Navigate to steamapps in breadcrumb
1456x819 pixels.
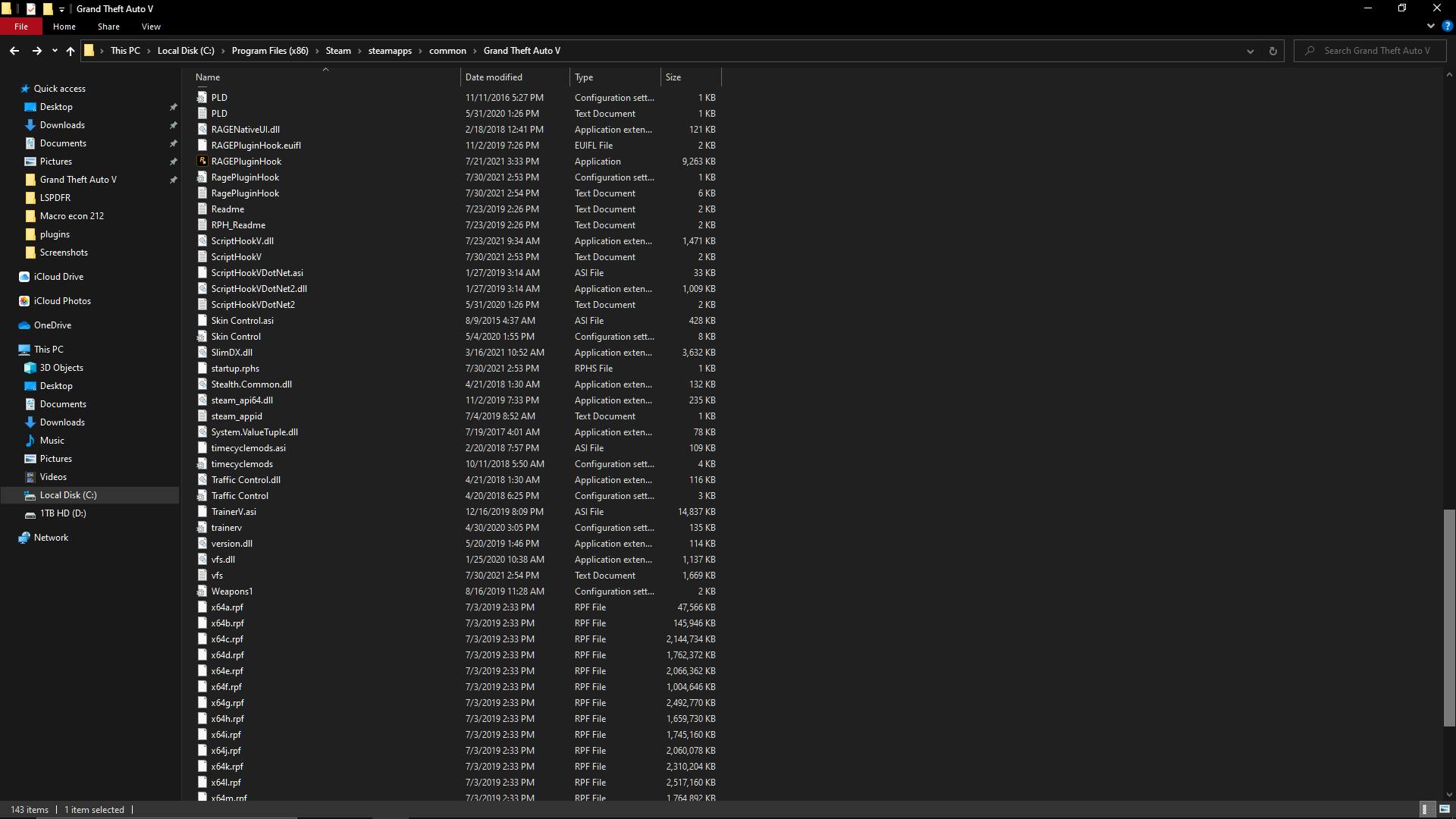390,51
